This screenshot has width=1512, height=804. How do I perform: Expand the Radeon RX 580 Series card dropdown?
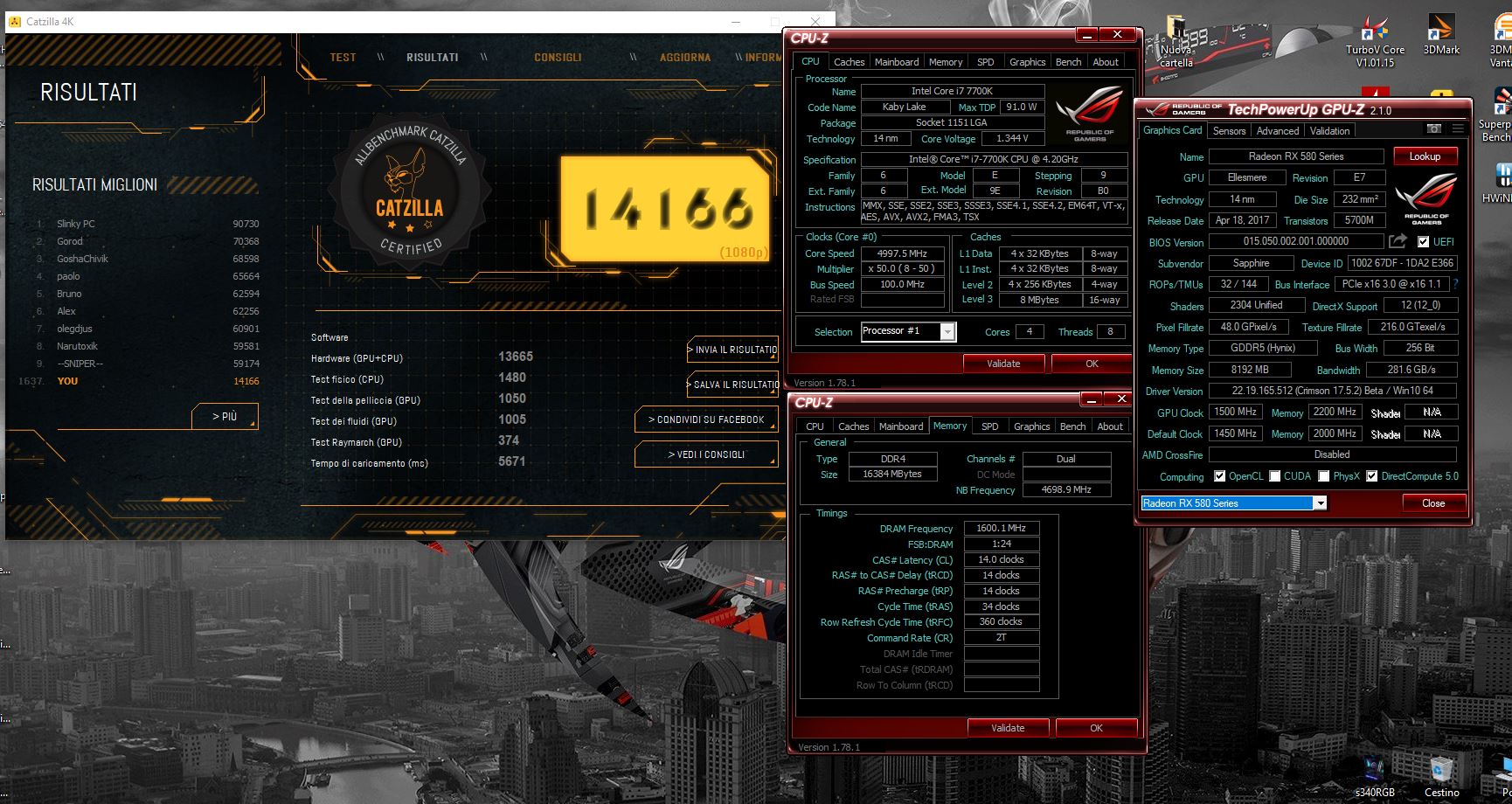point(1320,503)
